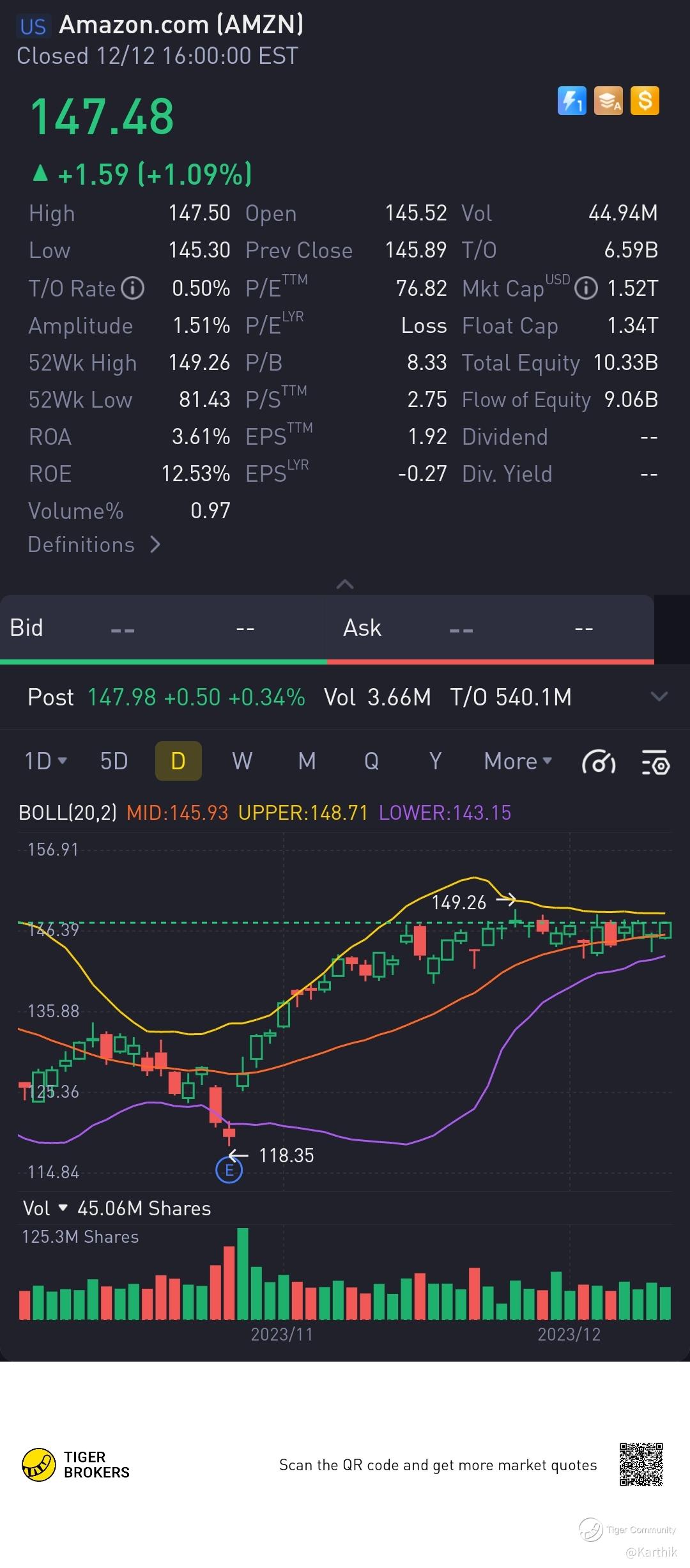Tap the 52Wk Low value 81.43
Image resolution: width=690 pixels, height=1568 pixels.
click(x=204, y=400)
